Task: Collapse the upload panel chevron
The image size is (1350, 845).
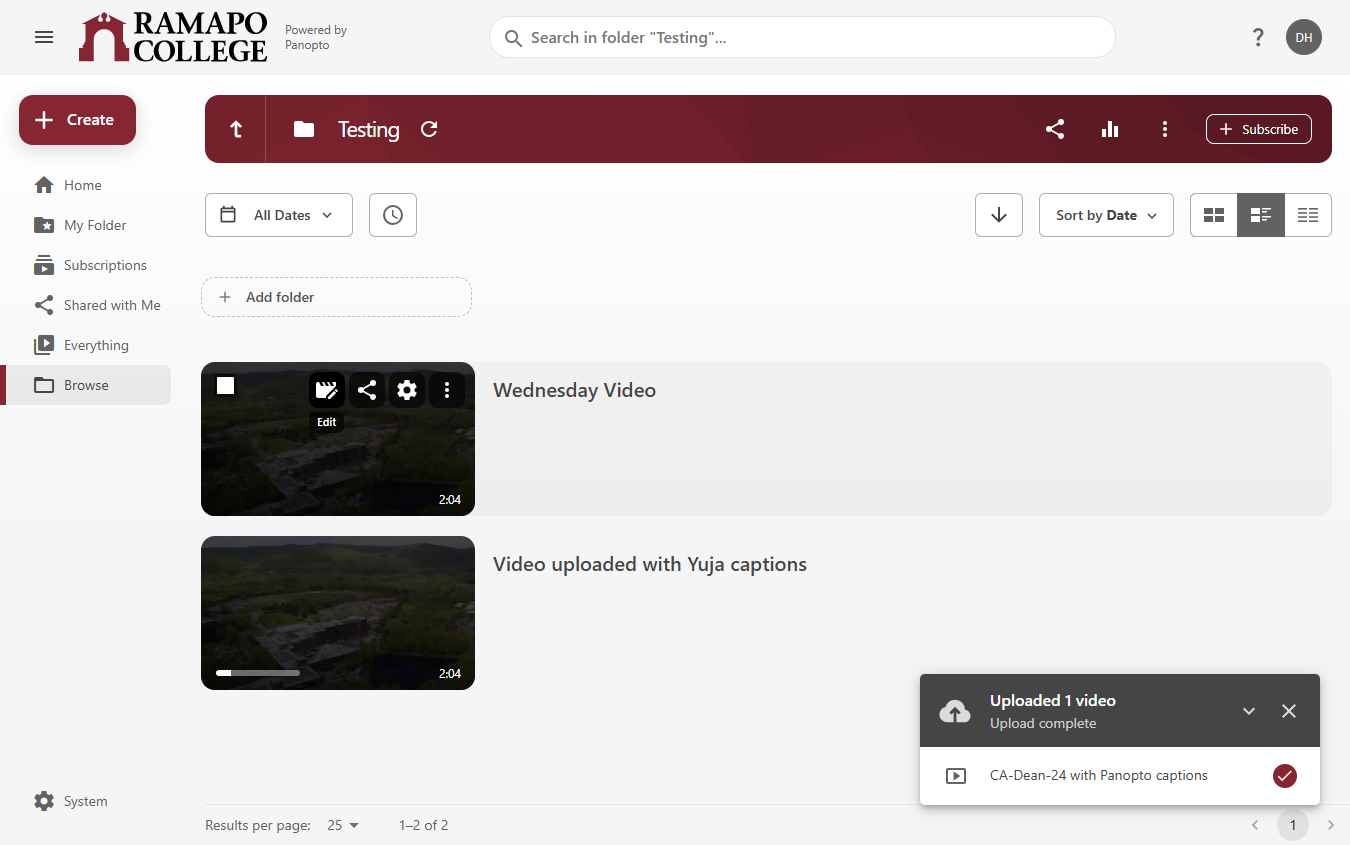Action: point(1249,711)
